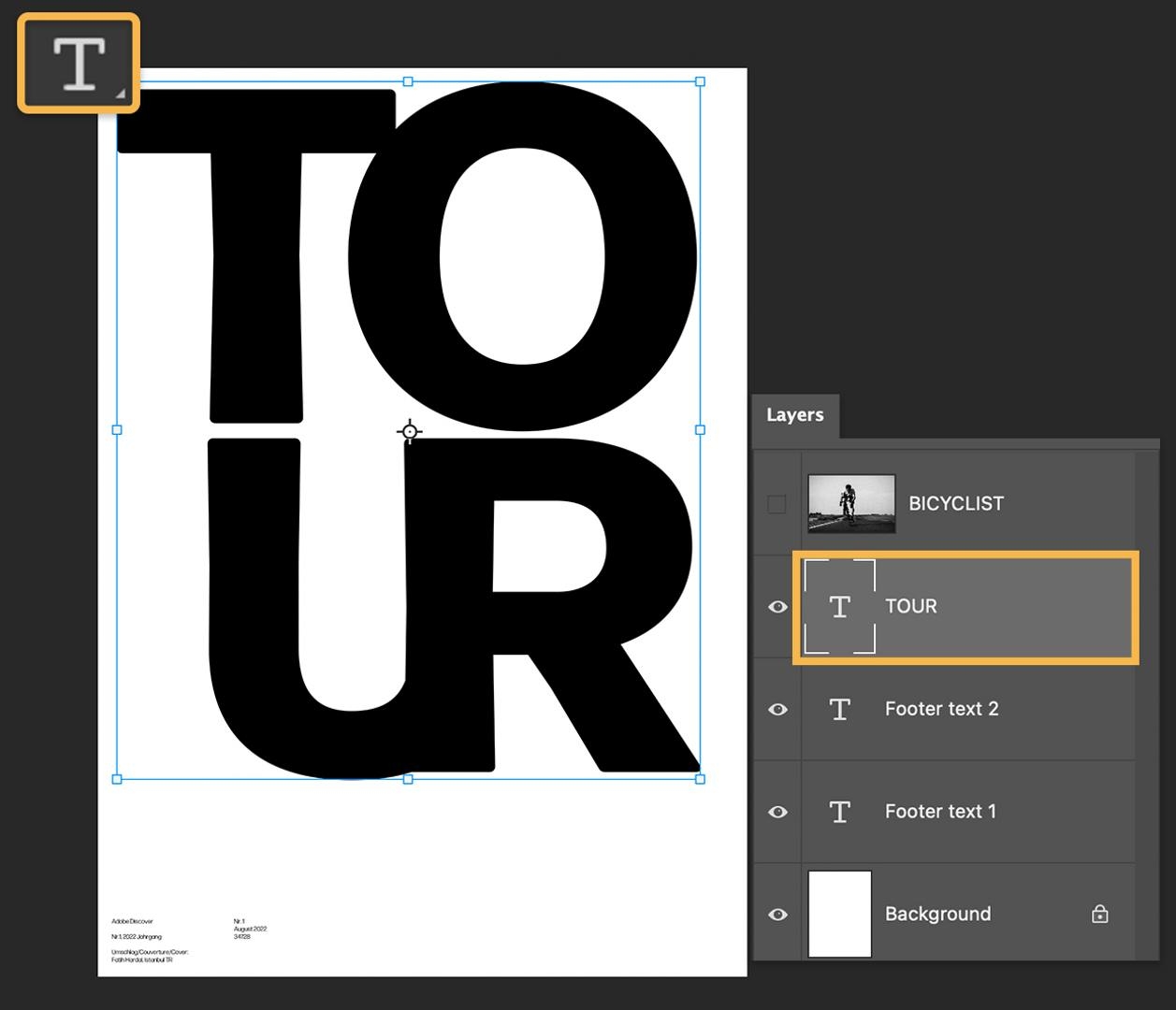Click the Adobe Discover footer text
The width and height of the screenshot is (1176, 1010).
(x=132, y=922)
